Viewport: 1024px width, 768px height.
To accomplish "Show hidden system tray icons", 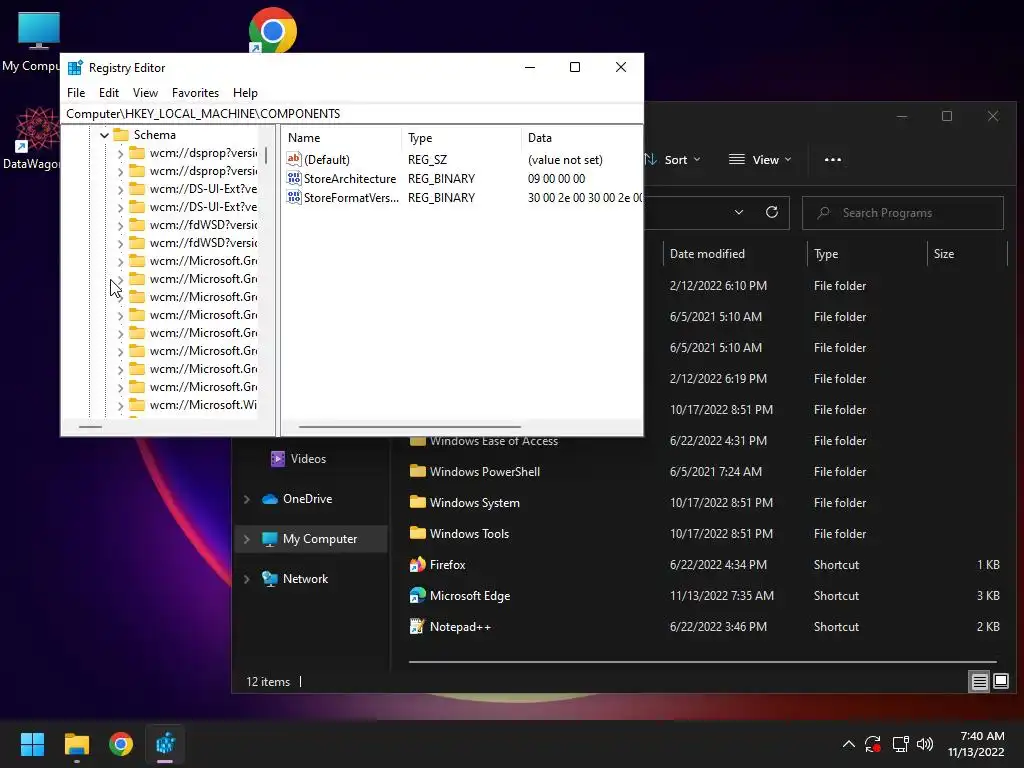I will [848, 744].
